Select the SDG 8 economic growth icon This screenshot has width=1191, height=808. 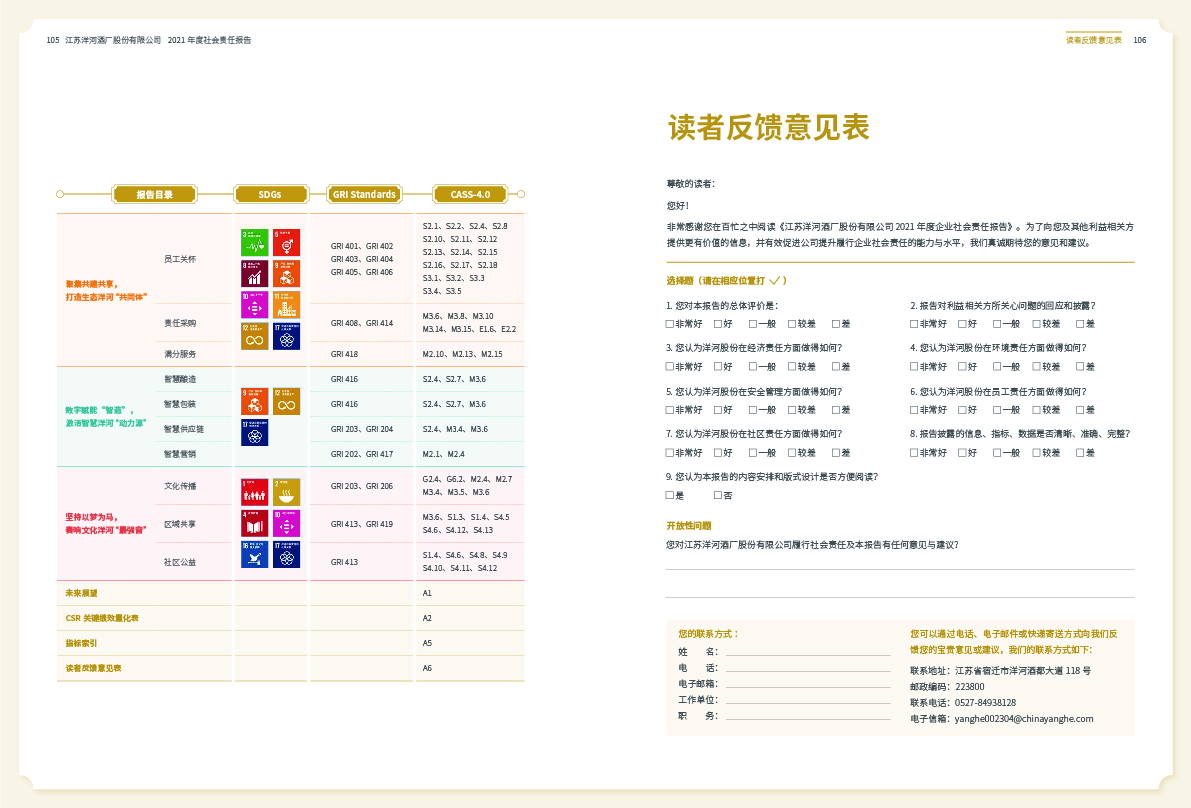point(254,273)
